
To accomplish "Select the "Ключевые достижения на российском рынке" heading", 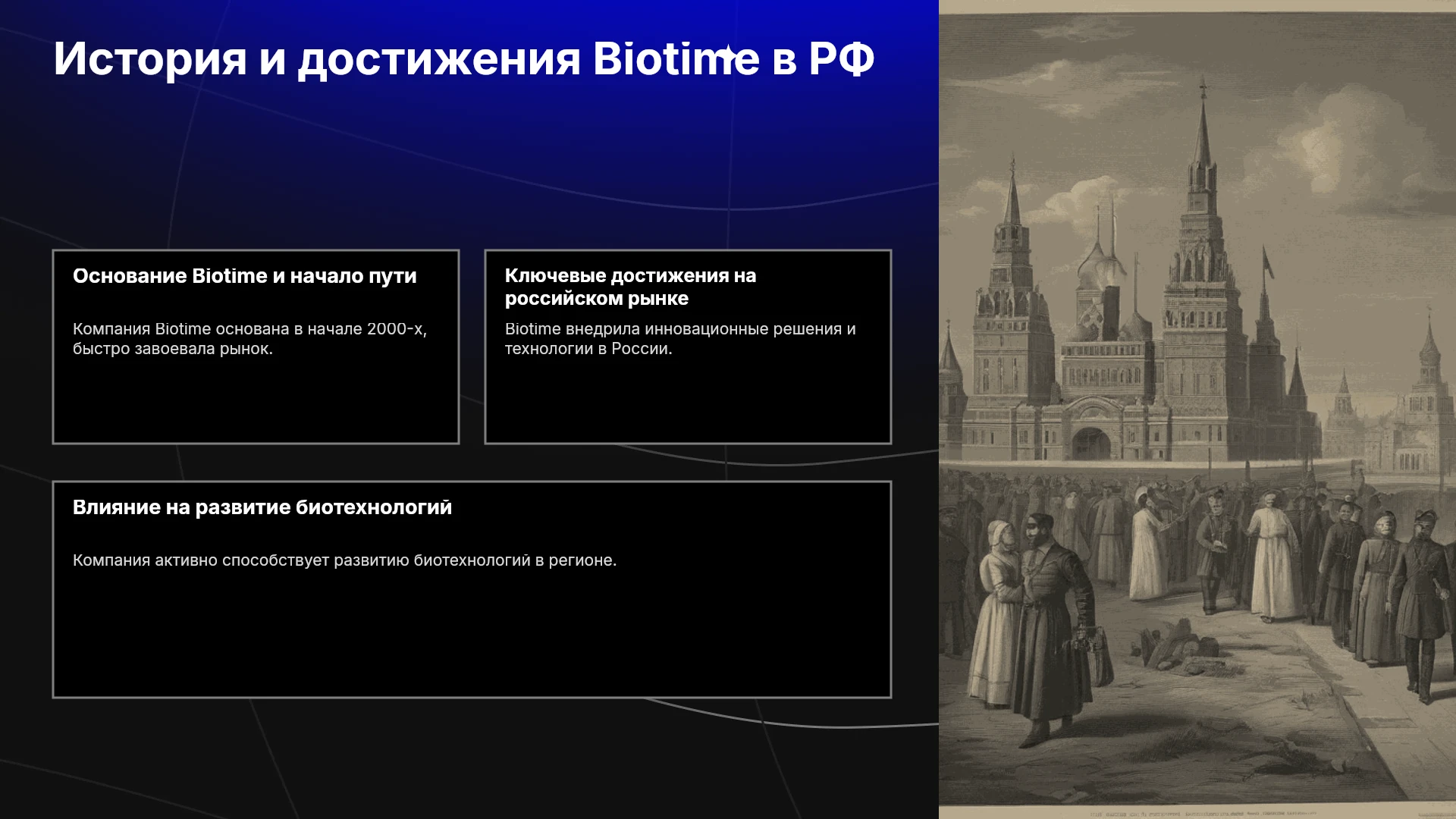I will [x=631, y=287].
